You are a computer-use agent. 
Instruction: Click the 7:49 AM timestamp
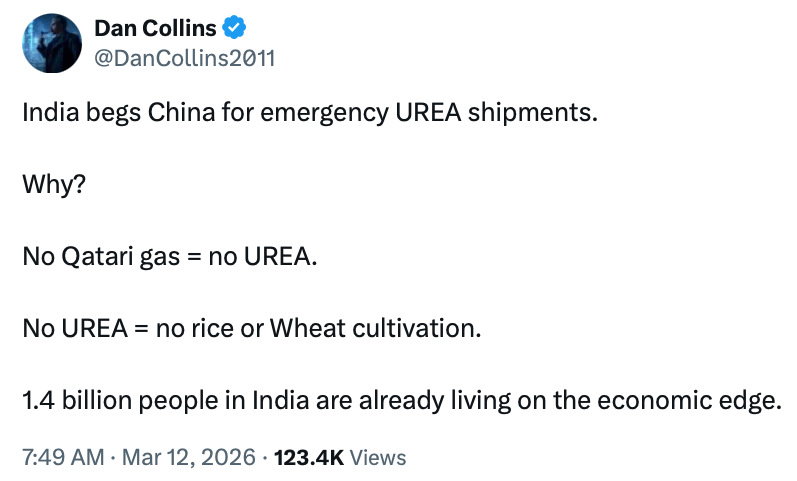click(63, 457)
